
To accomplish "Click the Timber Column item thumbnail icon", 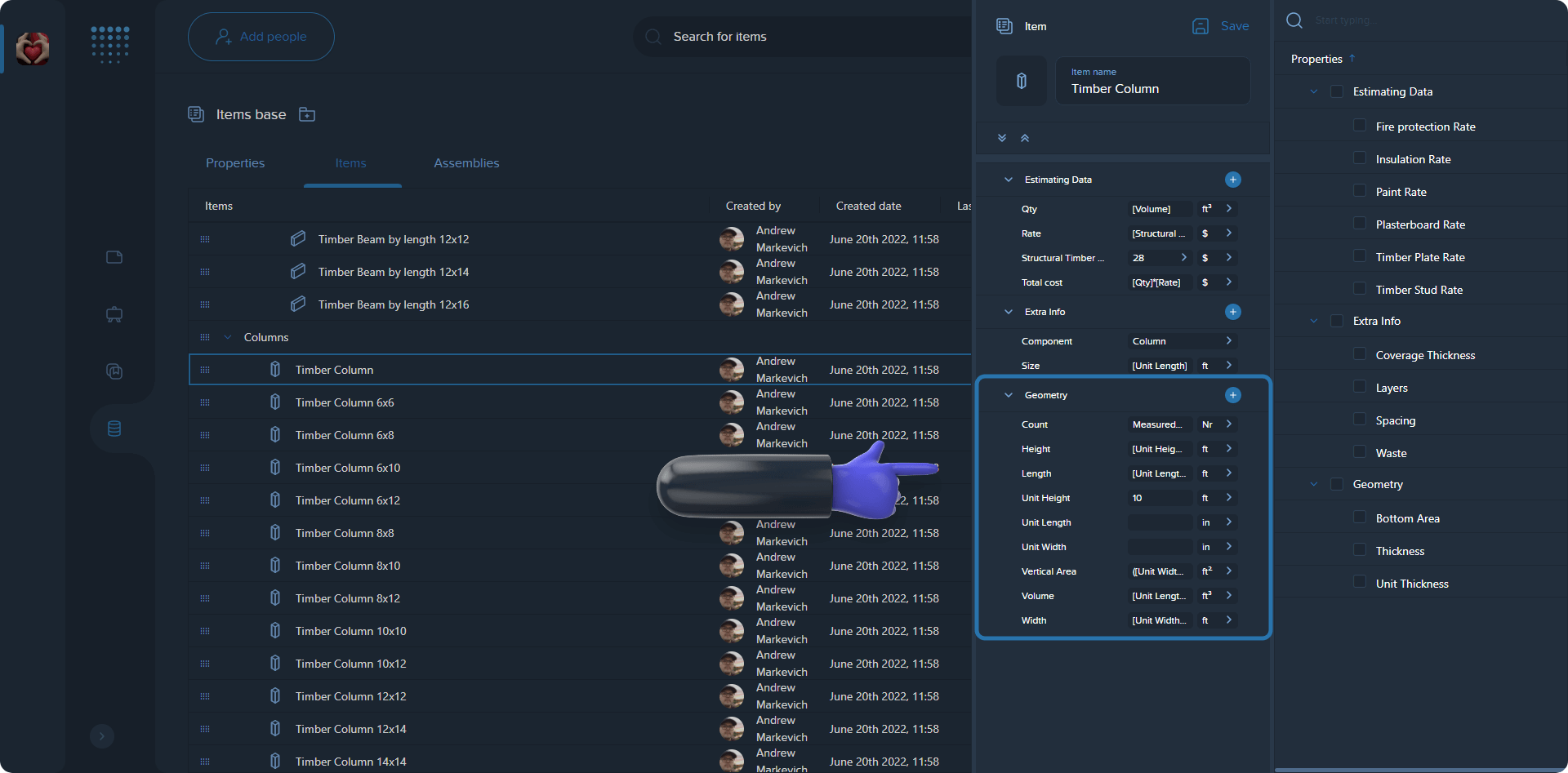I will (x=1022, y=81).
